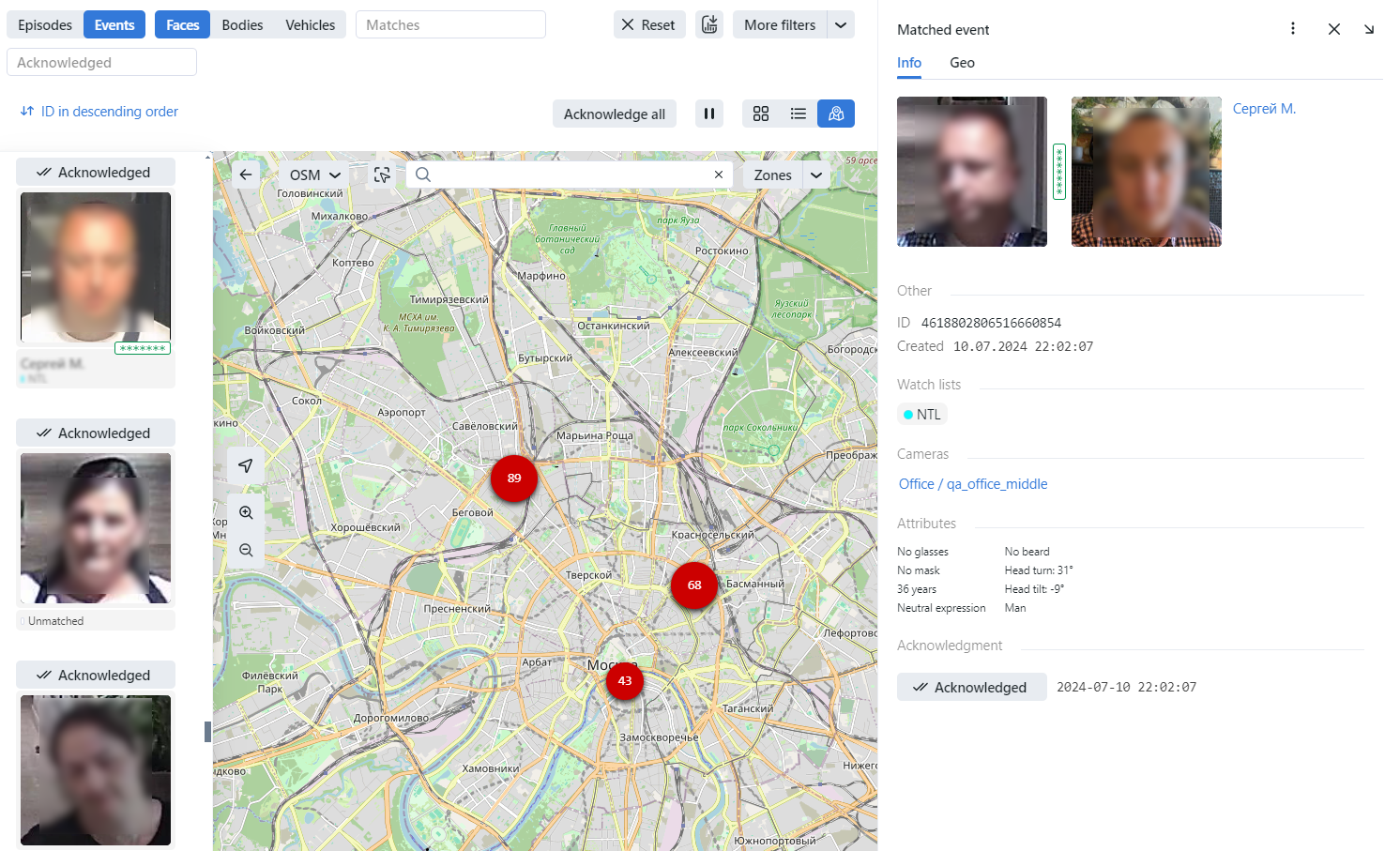Close the Matched event panel
Screen dimensions: 1400x851
click(x=1334, y=29)
